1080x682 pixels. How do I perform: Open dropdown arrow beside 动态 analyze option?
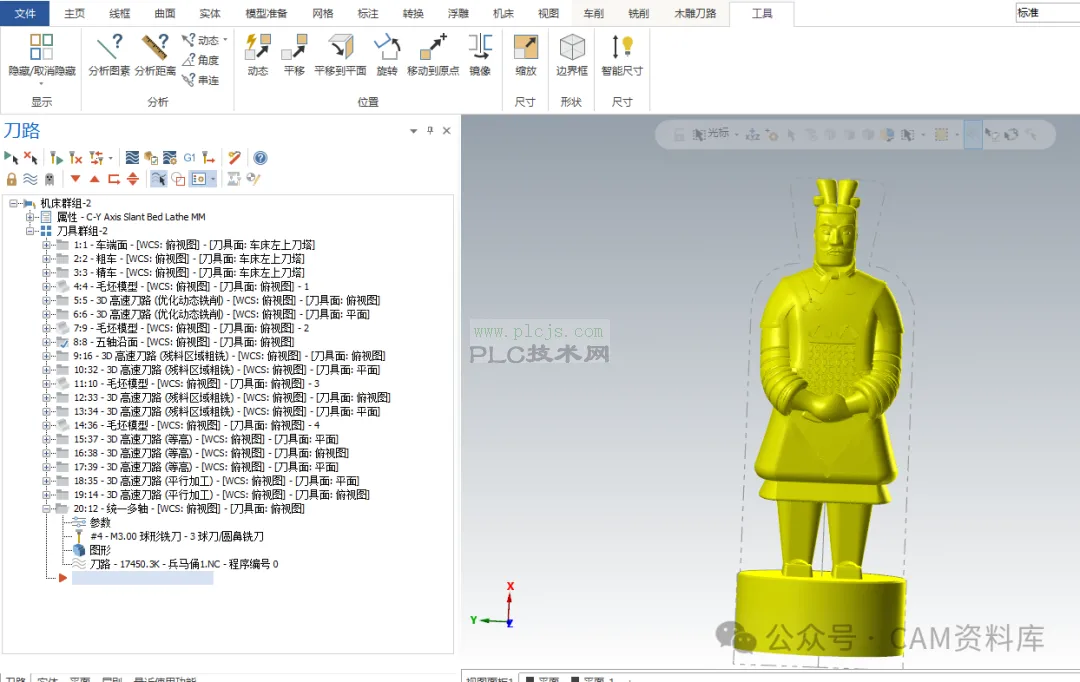(x=225, y=39)
